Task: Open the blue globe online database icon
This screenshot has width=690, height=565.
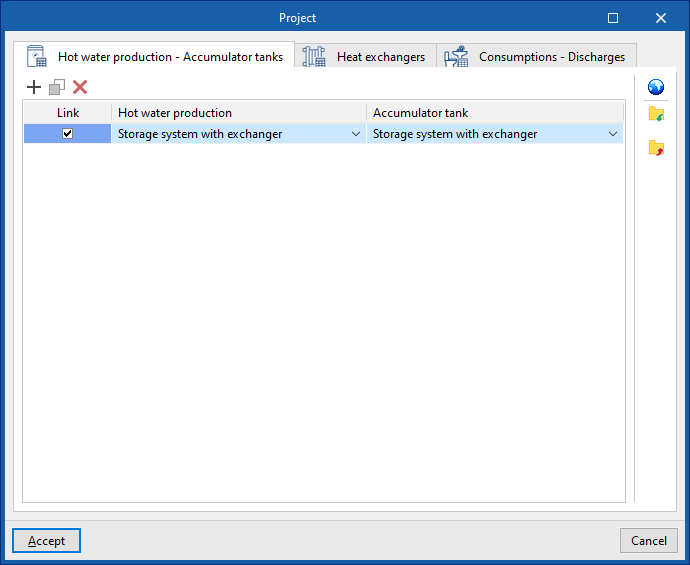Action: (656, 87)
